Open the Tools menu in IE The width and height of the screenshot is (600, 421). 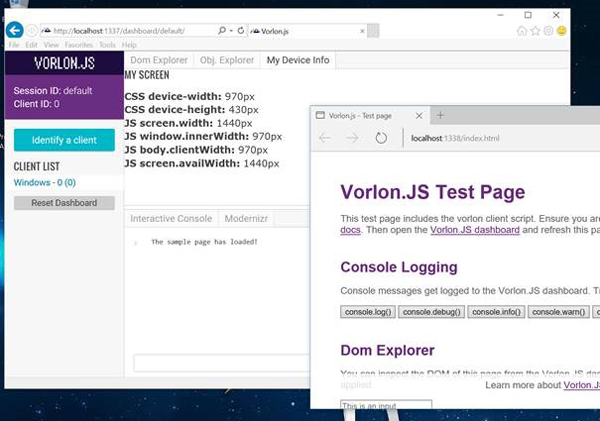point(108,45)
